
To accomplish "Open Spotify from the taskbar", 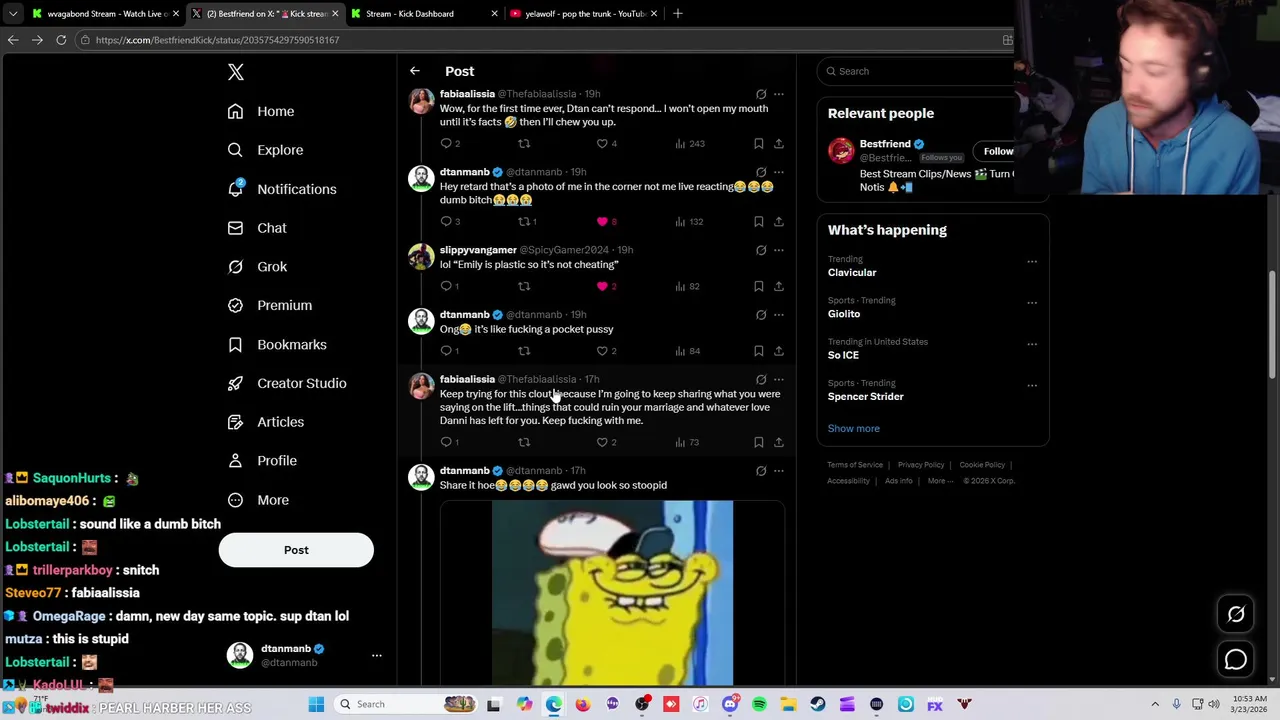I will pyautogui.click(x=759, y=704).
